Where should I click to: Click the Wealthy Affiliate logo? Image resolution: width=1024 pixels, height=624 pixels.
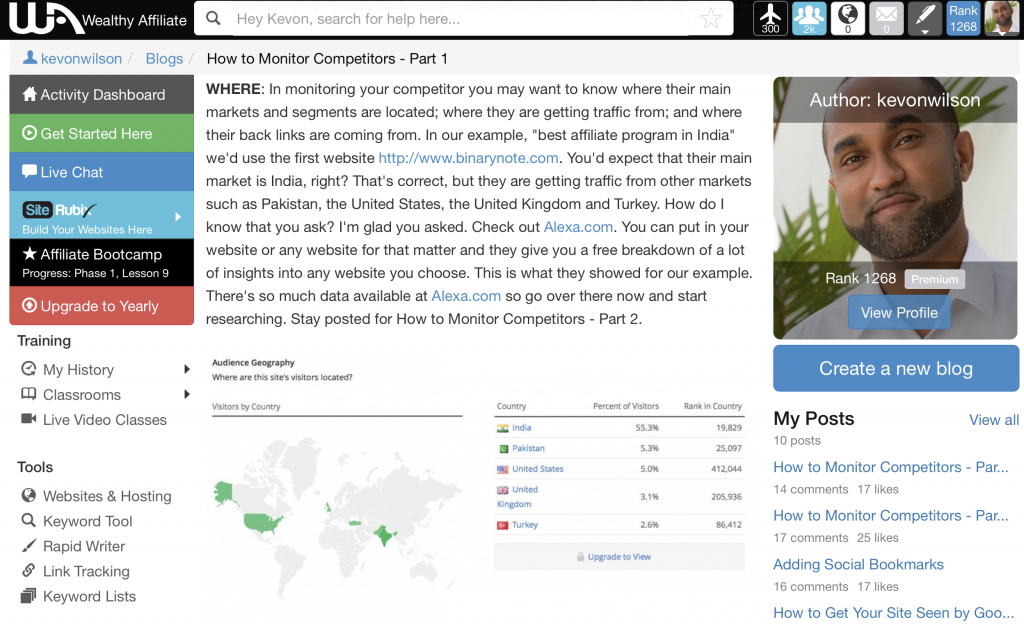[98, 18]
